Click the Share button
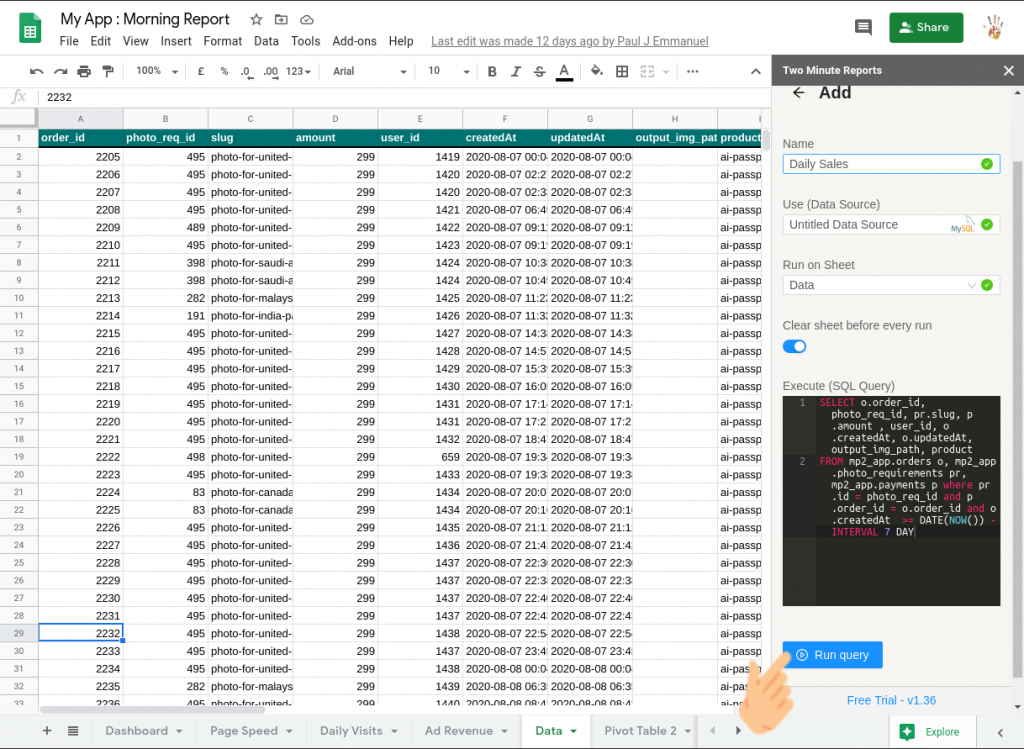The image size is (1024, 749). pos(926,27)
